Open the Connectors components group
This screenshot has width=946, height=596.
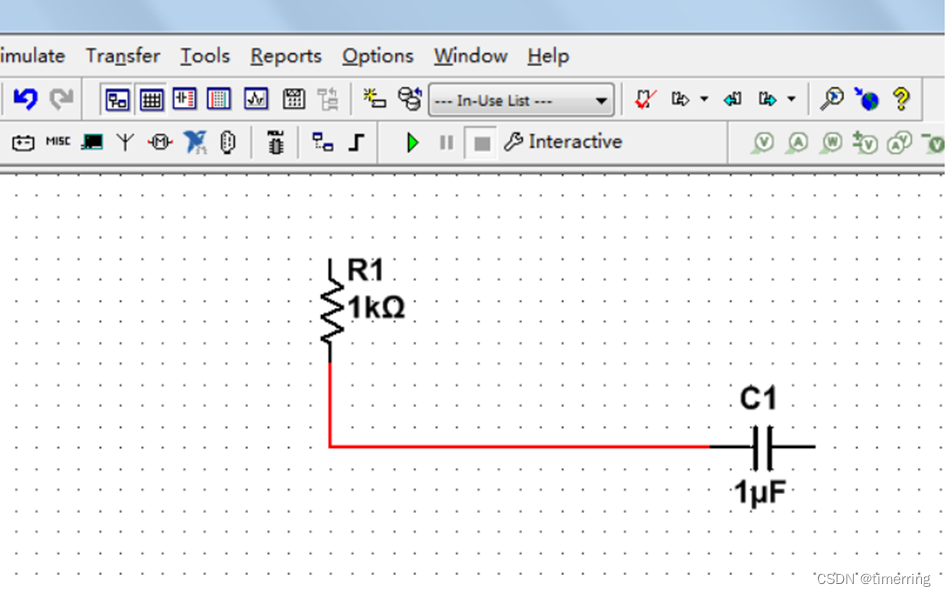point(227,143)
